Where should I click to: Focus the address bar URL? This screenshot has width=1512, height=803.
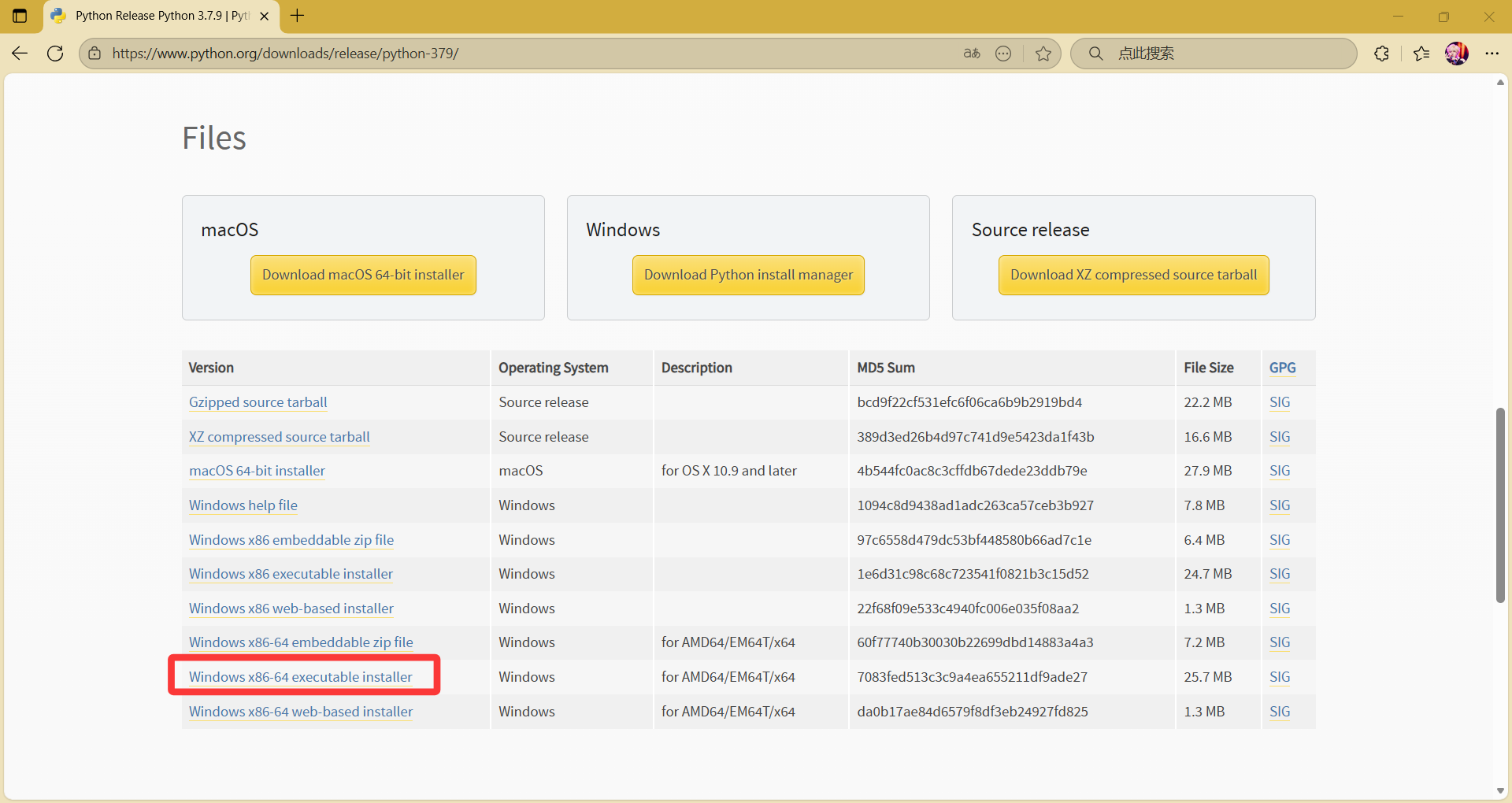point(285,54)
